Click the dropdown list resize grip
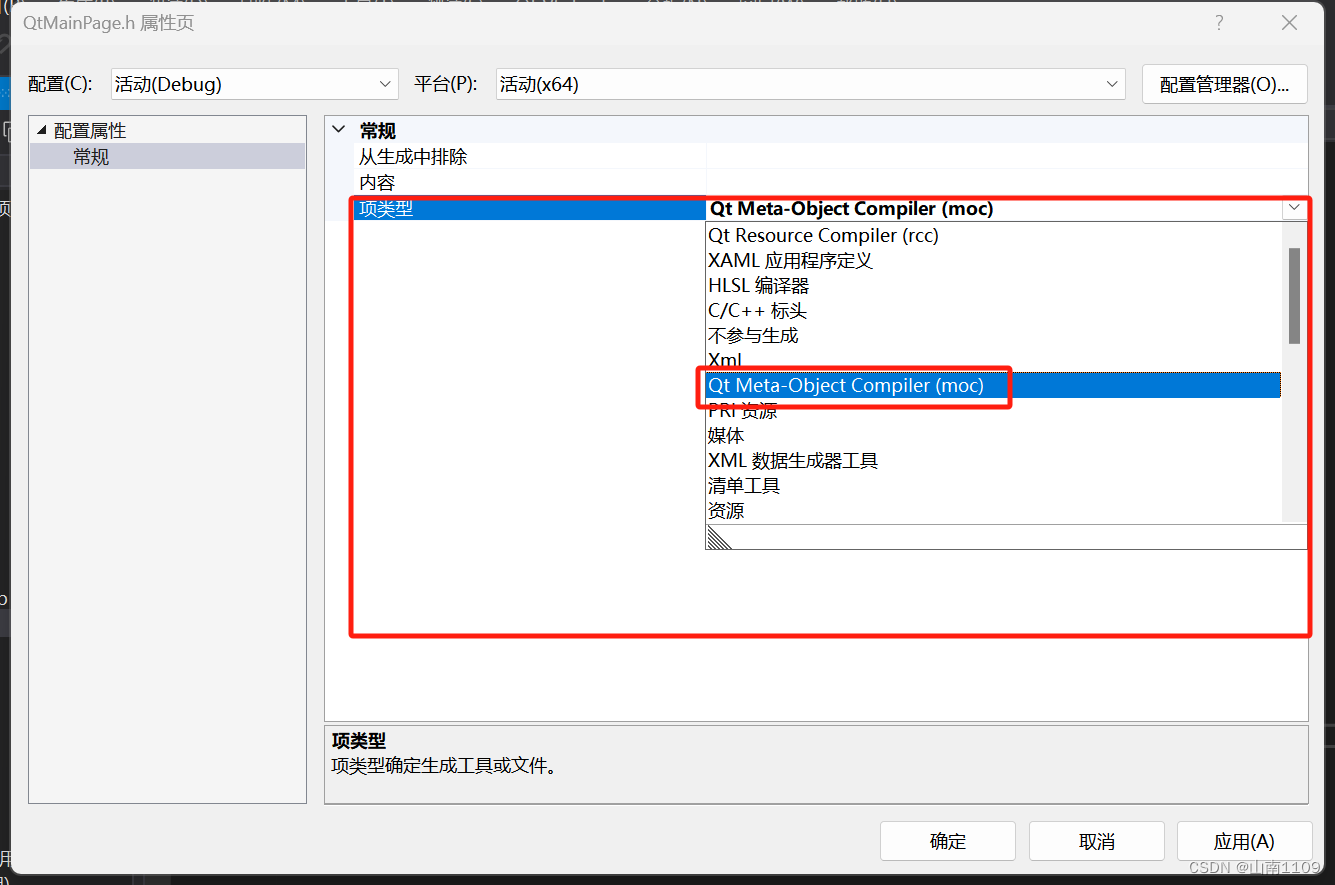The width and height of the screenshot is (1335, 885). [719, 538]
